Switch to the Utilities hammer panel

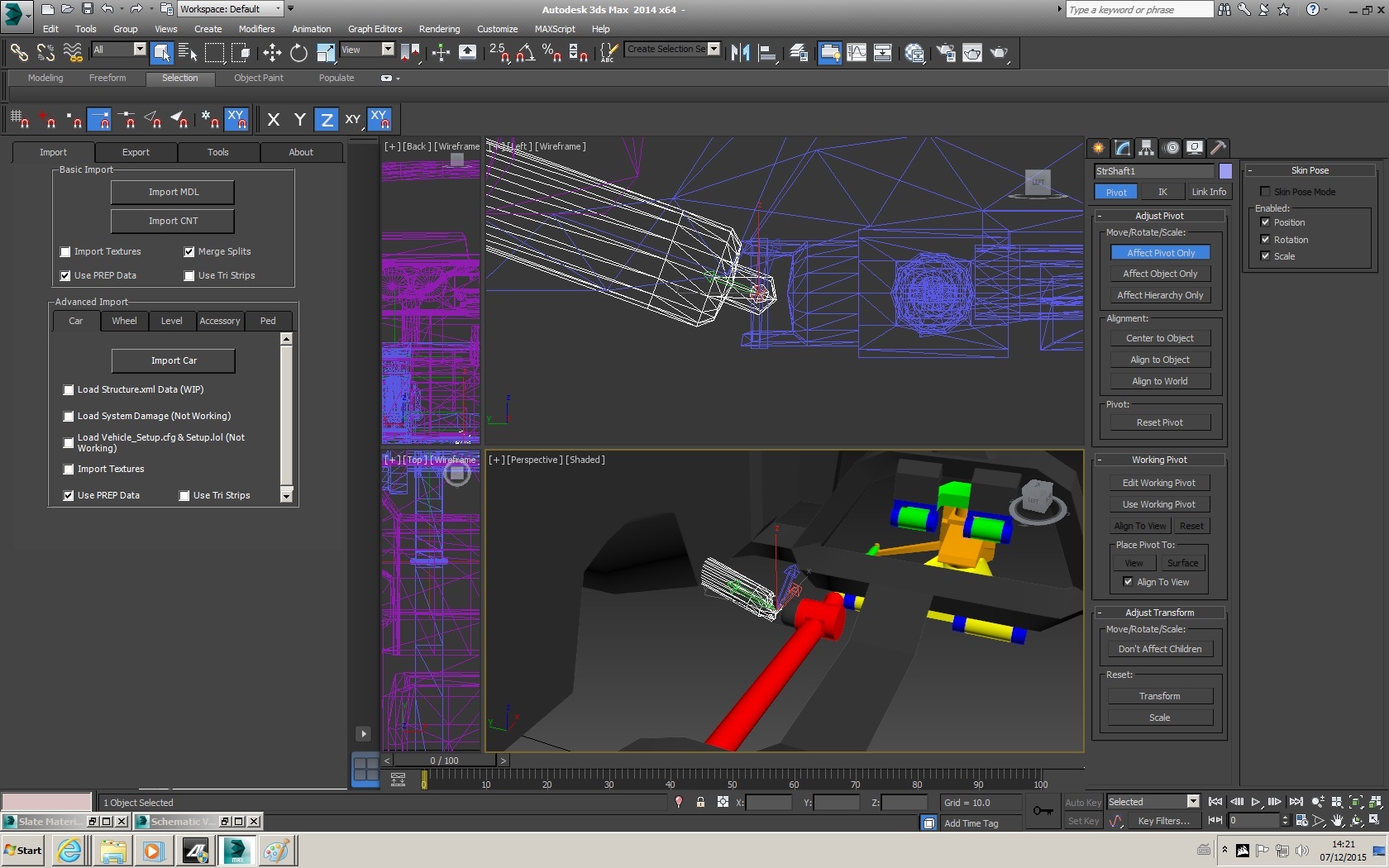click(1218, 148)
